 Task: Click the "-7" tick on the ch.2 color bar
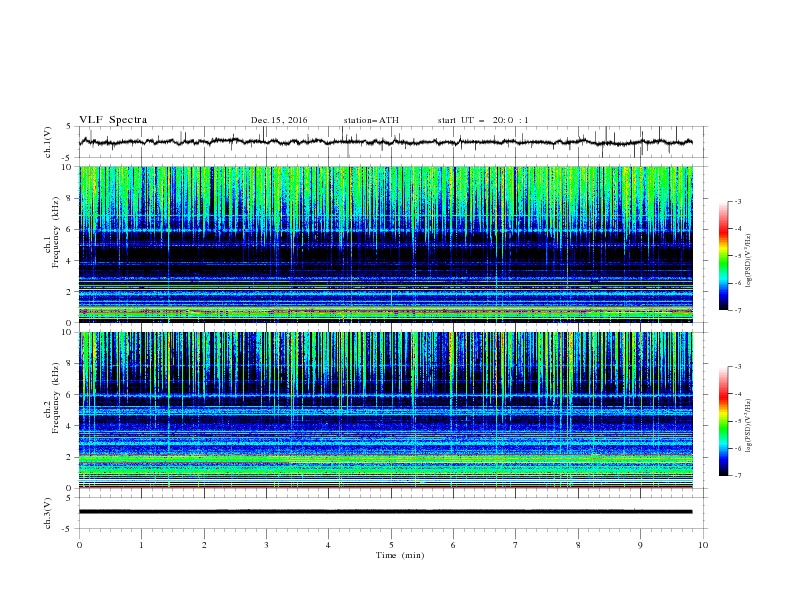tap(737, 475)
